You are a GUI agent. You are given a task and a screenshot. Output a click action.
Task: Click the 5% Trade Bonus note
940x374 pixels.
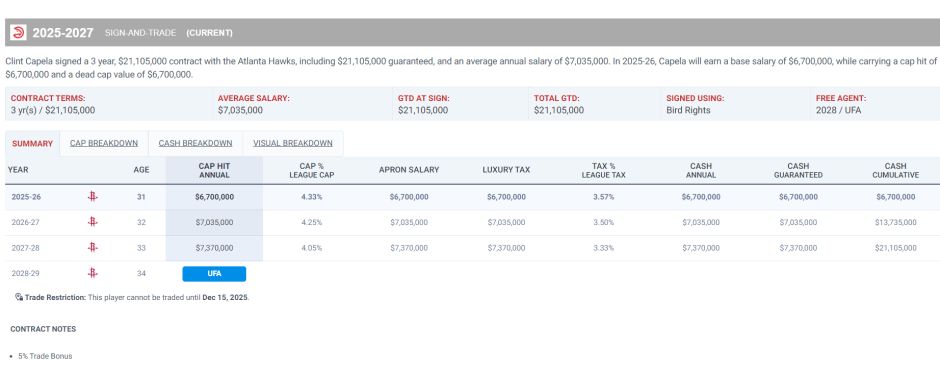45,356
